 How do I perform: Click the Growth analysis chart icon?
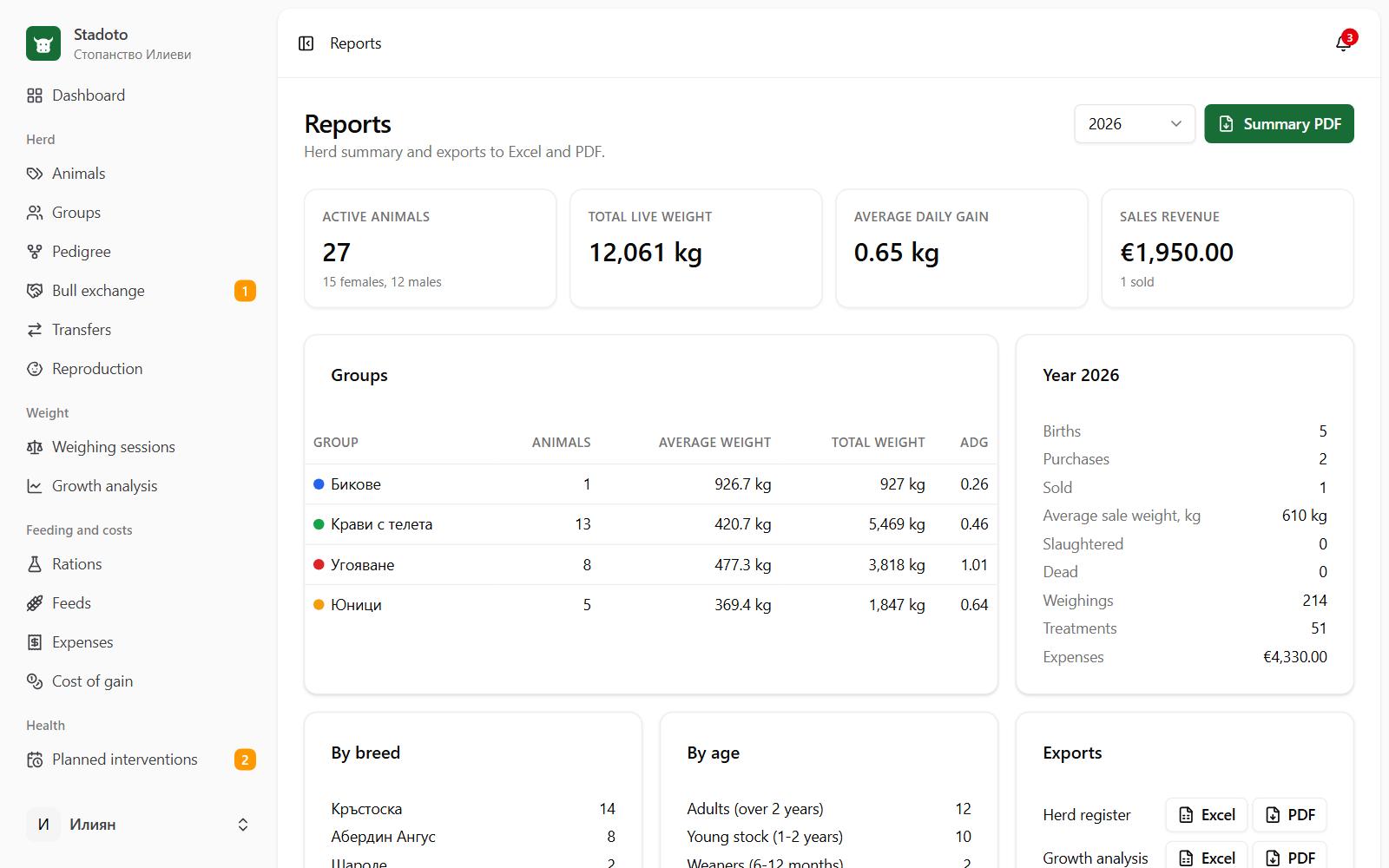(x=35, y=486)
